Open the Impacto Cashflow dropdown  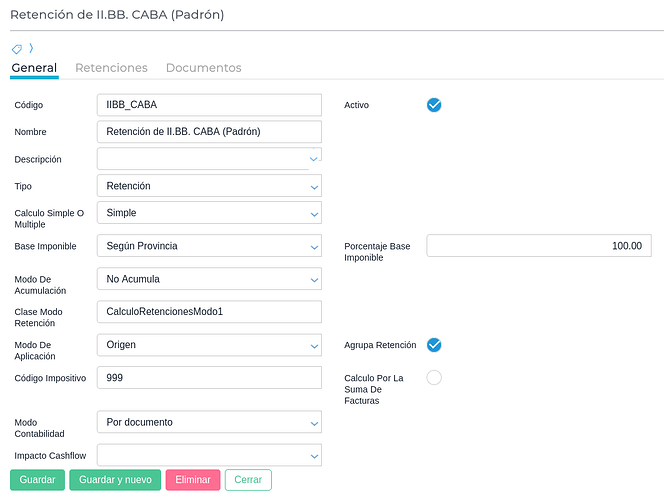click(x=209, y=455)
